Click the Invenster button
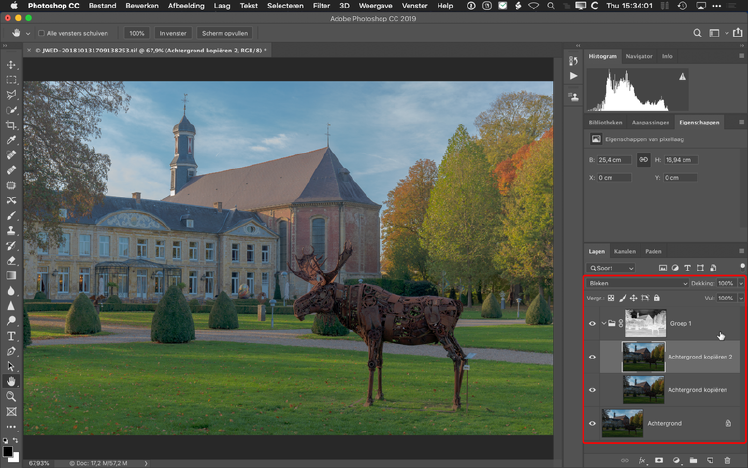 173,33
